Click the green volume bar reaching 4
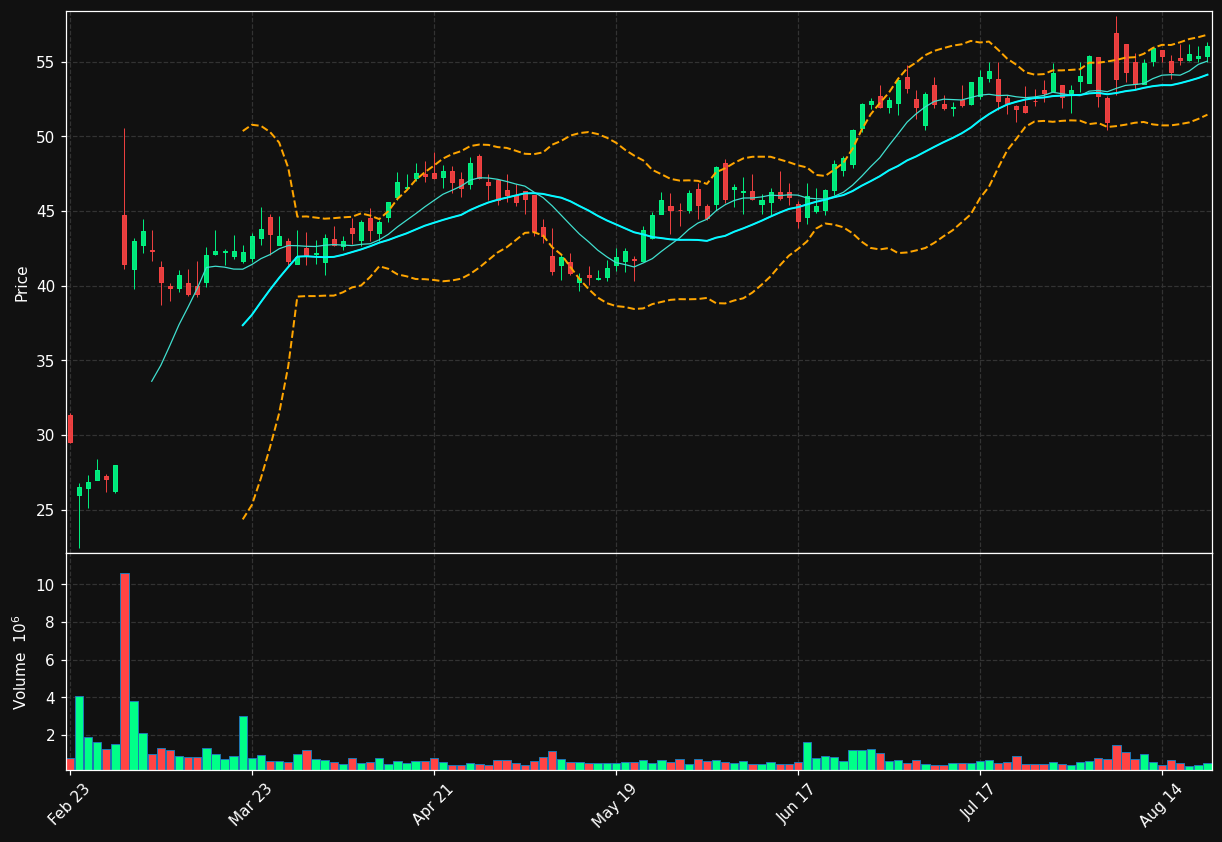 [x=79, y=733]
